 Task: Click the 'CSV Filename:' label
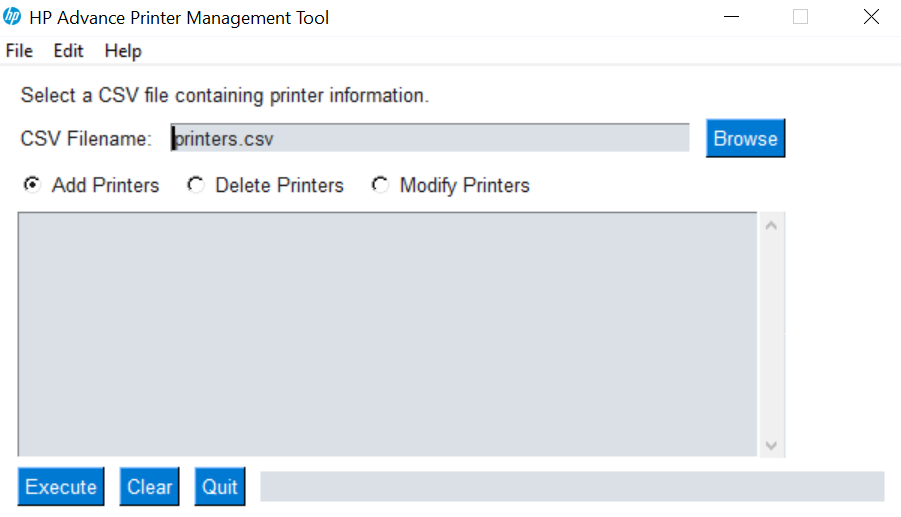86,138
